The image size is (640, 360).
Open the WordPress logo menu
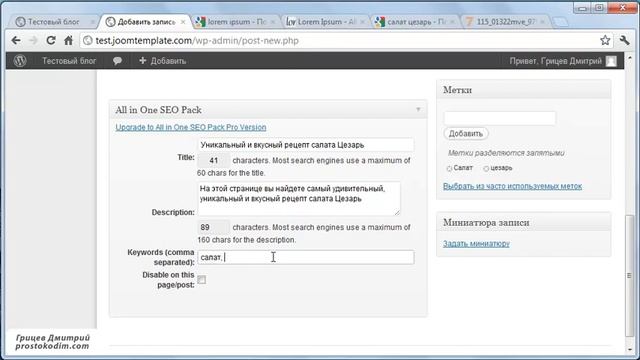pyautogui.click(x=20, y=61)
